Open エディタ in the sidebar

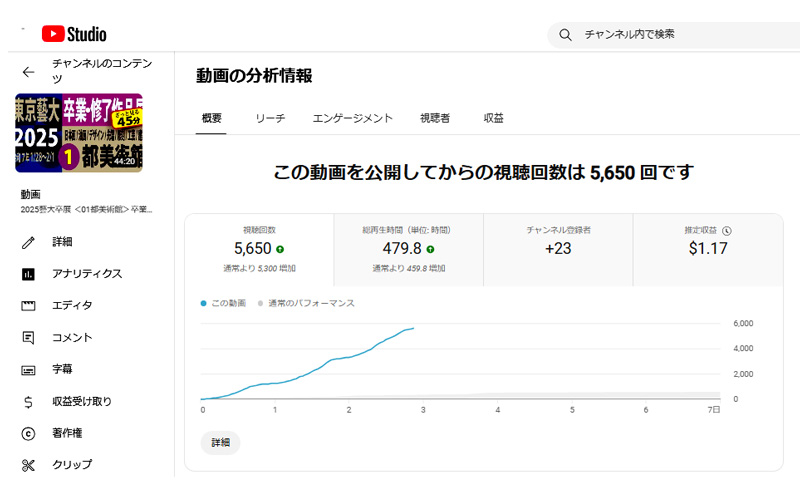tap(72, 305)
